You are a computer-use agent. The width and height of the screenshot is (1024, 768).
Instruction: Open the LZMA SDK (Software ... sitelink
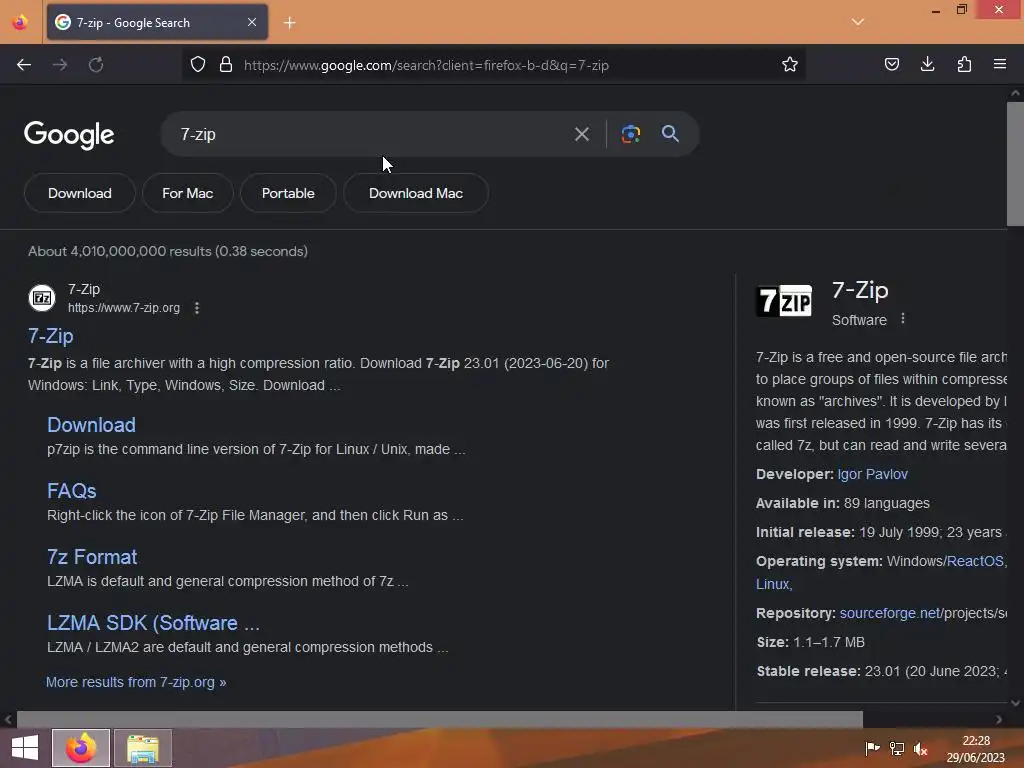pos(153,623)
